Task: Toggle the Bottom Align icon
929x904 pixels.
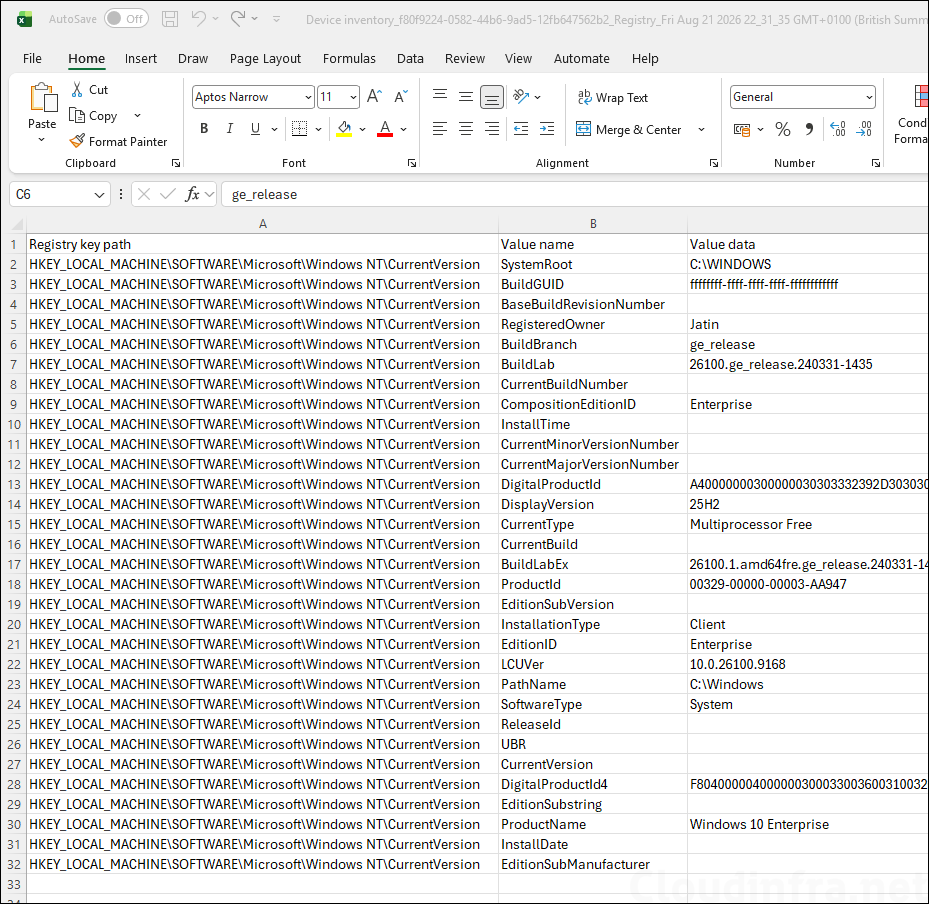Action: point(492,97)
